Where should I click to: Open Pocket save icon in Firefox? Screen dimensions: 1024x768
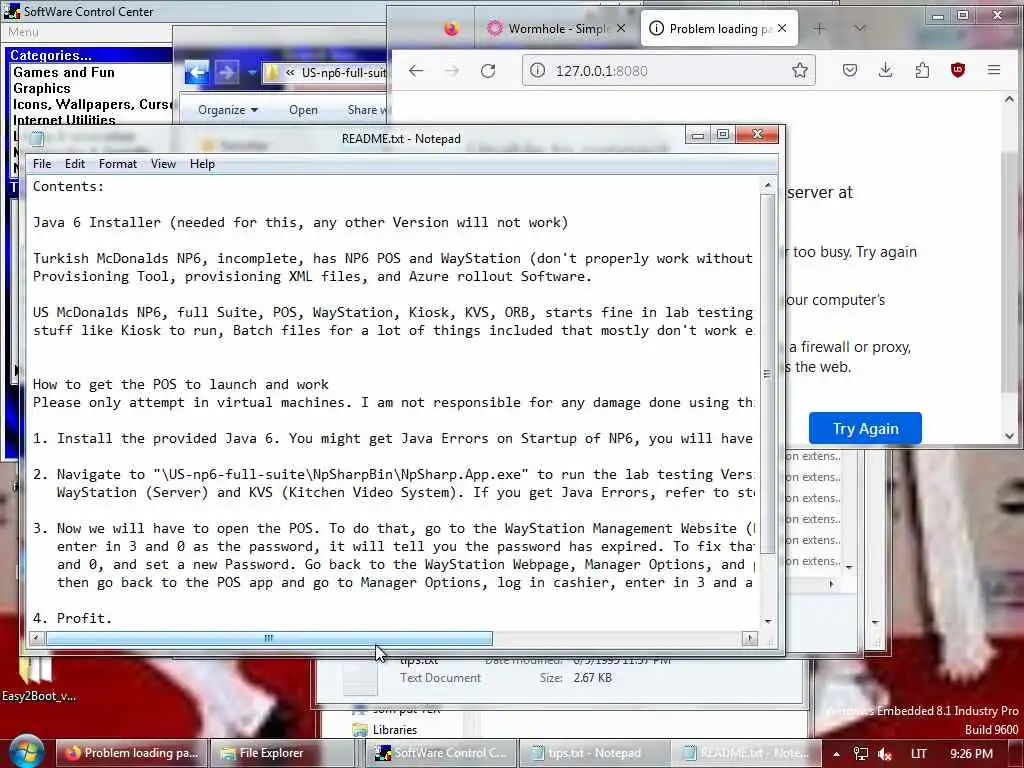click(x=850, y=70)
